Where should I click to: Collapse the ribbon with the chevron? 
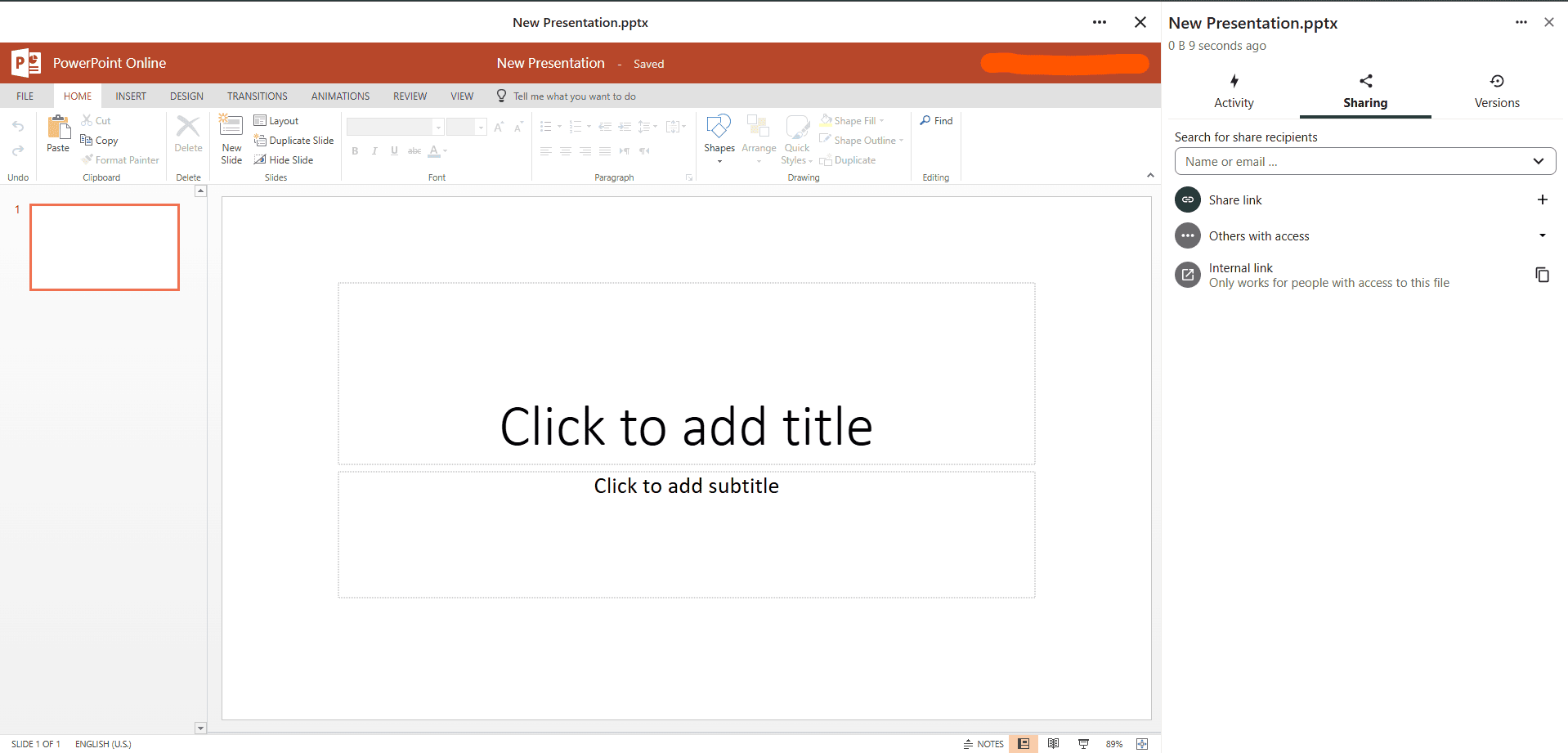point(1150,176)
